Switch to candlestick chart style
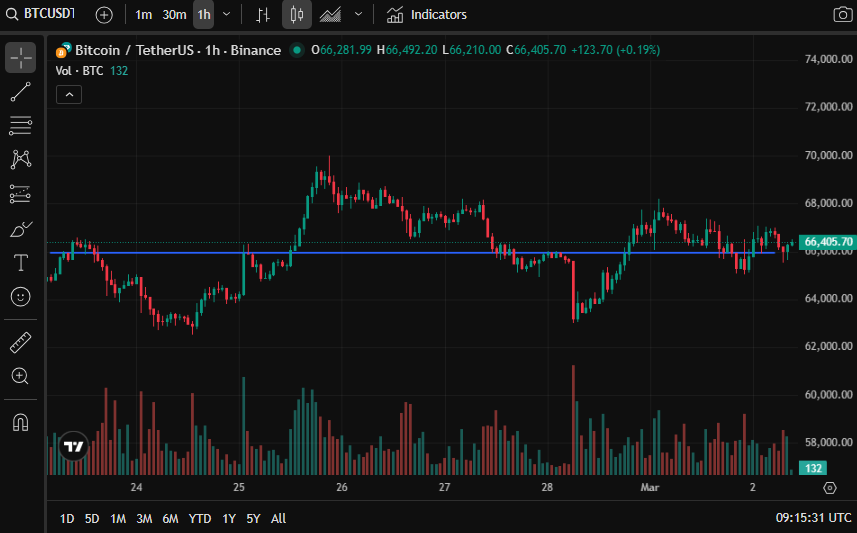 point(297,15)
